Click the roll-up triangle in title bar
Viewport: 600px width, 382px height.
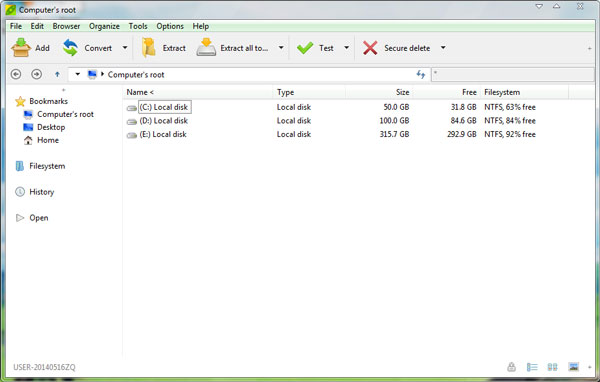(557, 6)
